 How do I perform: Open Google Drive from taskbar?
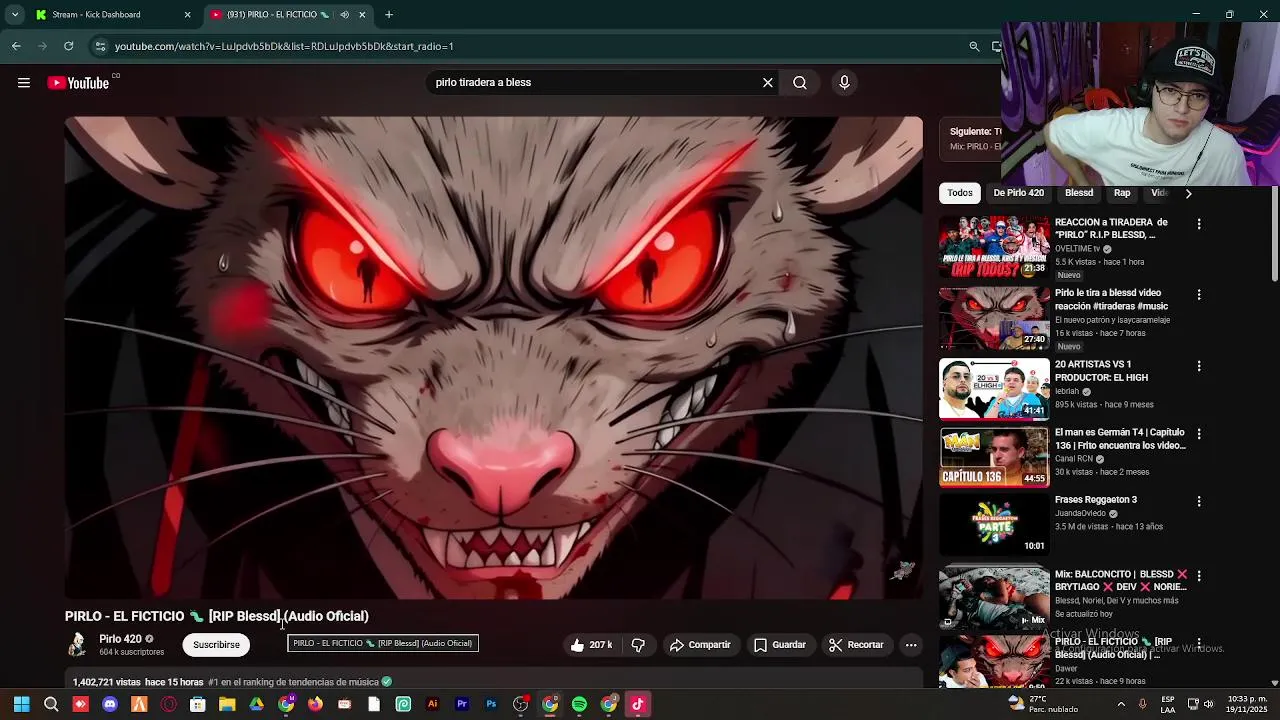(x=257, y=704)
